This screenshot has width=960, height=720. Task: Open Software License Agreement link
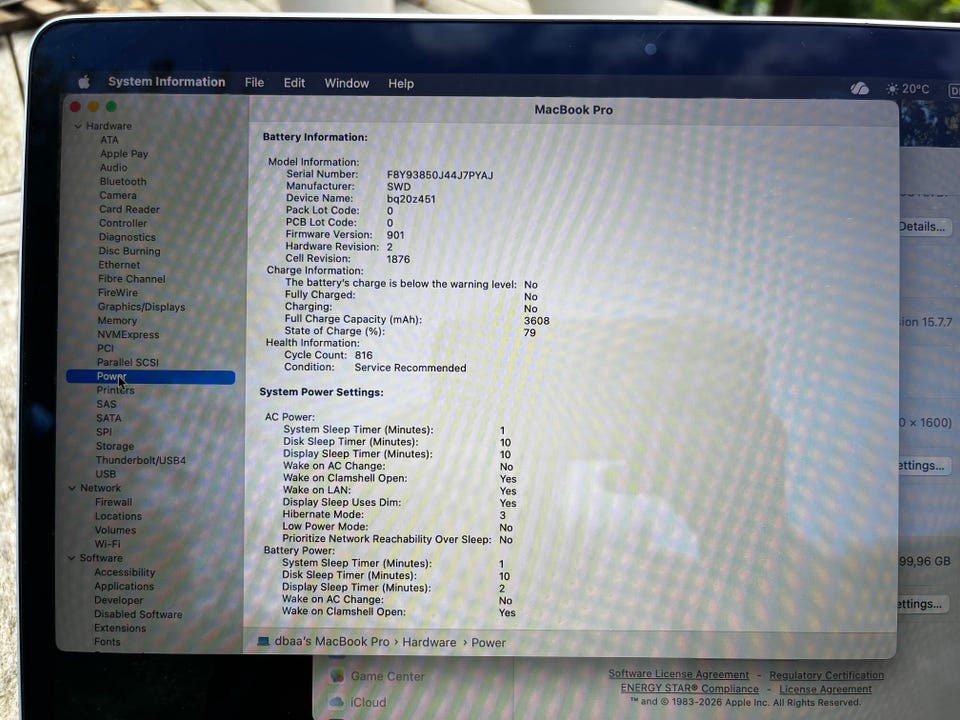pos(678,674)
